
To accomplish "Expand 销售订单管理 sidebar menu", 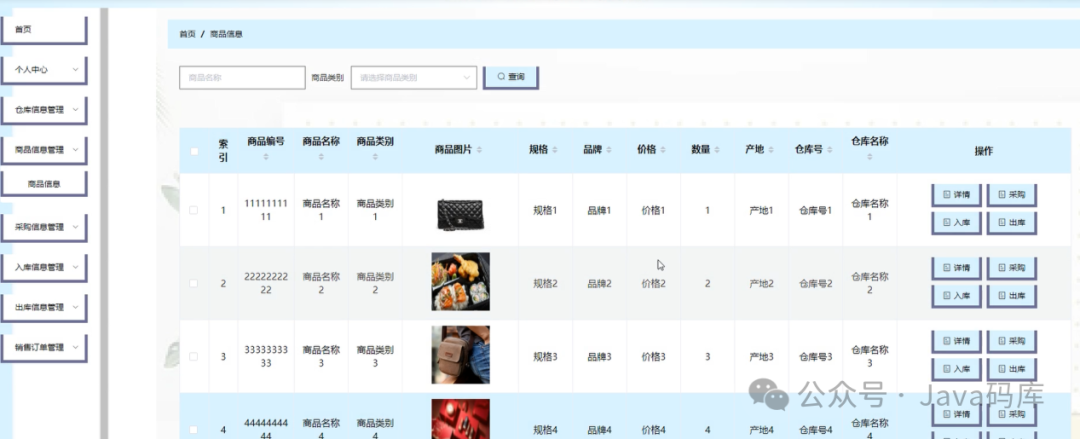I will (x=43, y=347).
